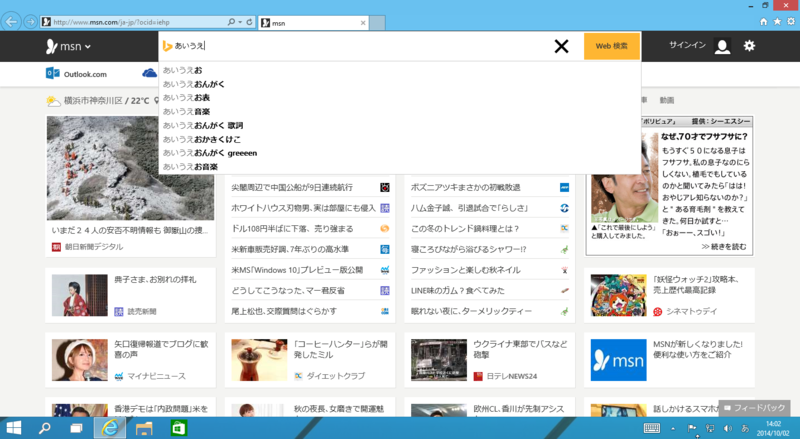
Task: Open the msn logo promo tile
Action: (x=618, y=360)
